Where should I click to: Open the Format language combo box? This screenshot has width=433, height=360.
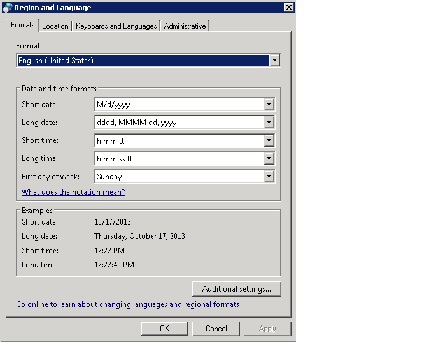[148, 60]
